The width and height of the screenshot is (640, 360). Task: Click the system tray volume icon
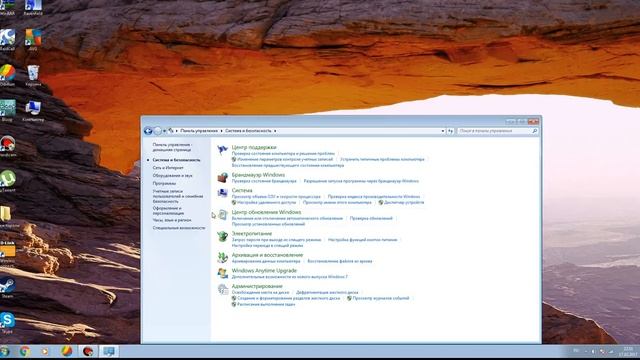tap(593, 351)
